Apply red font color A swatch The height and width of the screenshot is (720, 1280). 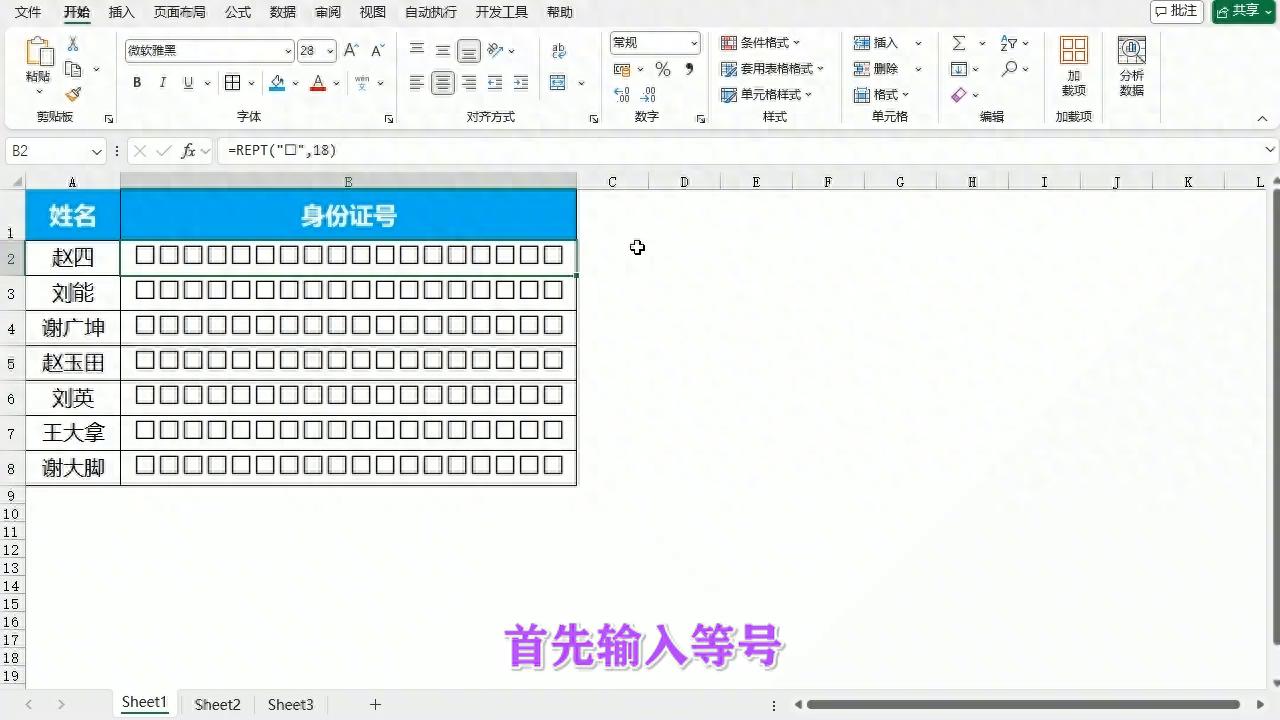318,83
